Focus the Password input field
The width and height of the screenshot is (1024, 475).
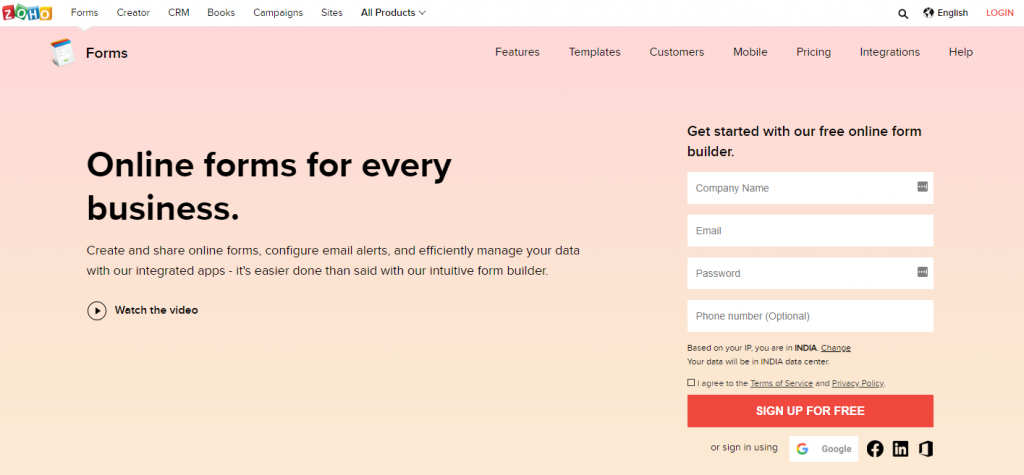(x=810, y=273)
